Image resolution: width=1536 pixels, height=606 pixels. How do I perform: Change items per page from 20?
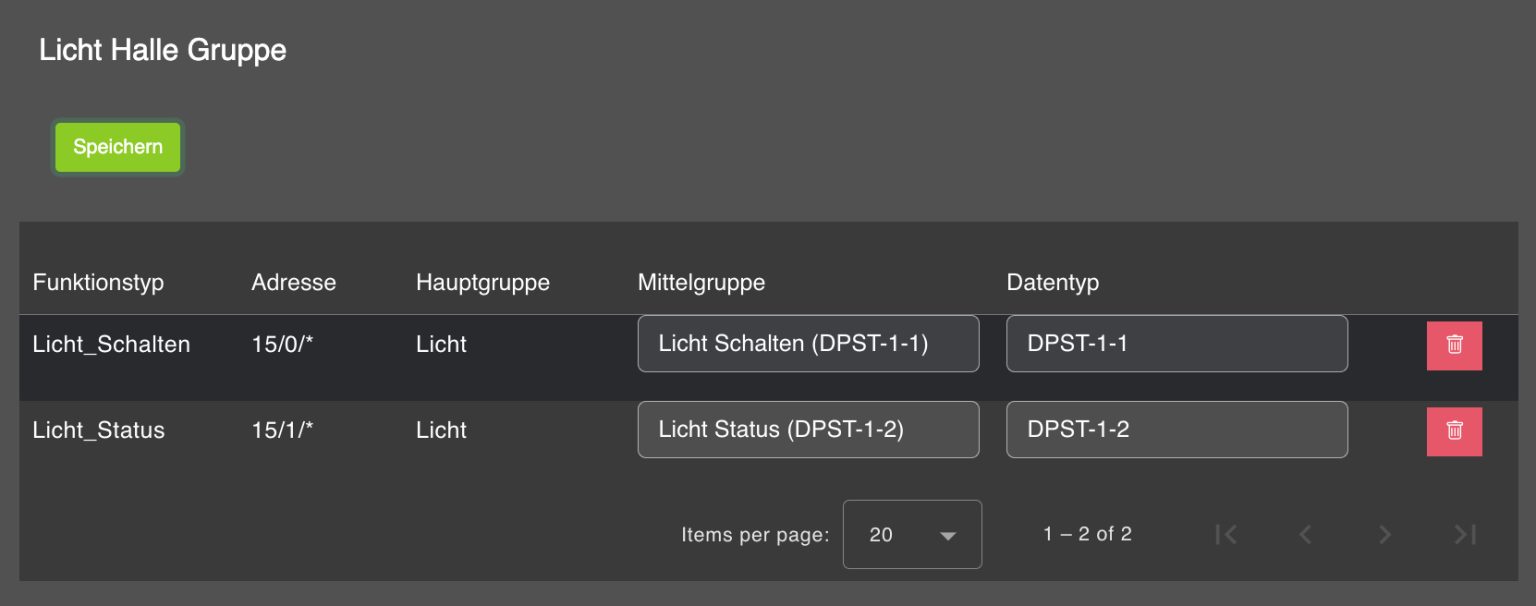[911, 535]
